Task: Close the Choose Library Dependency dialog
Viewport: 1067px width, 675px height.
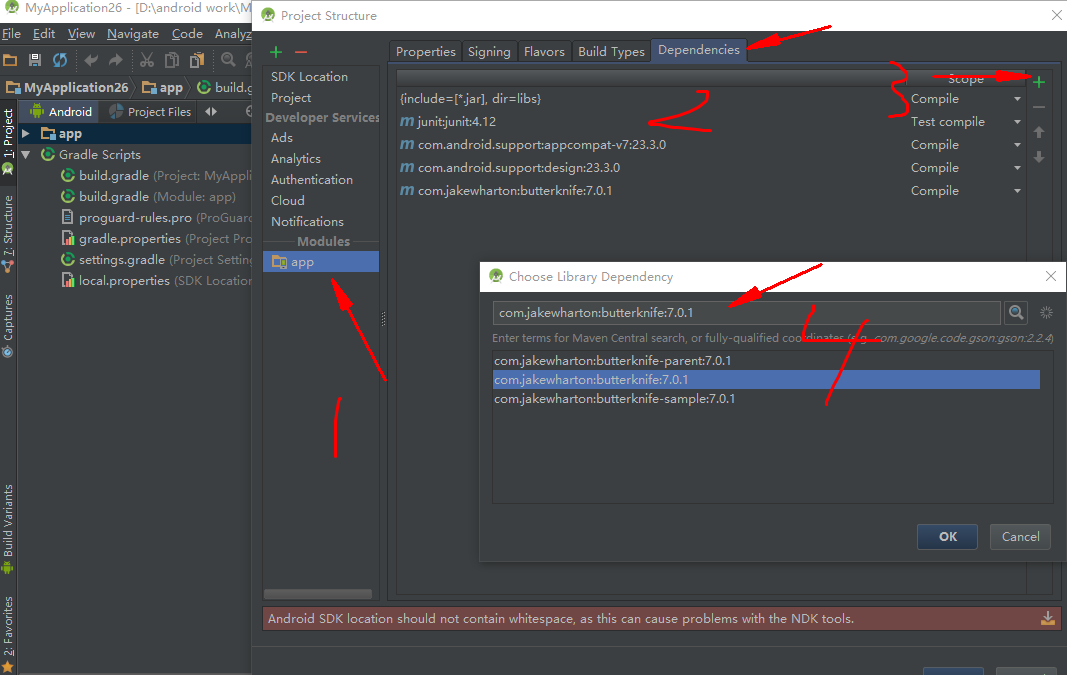Action: 1051,276
